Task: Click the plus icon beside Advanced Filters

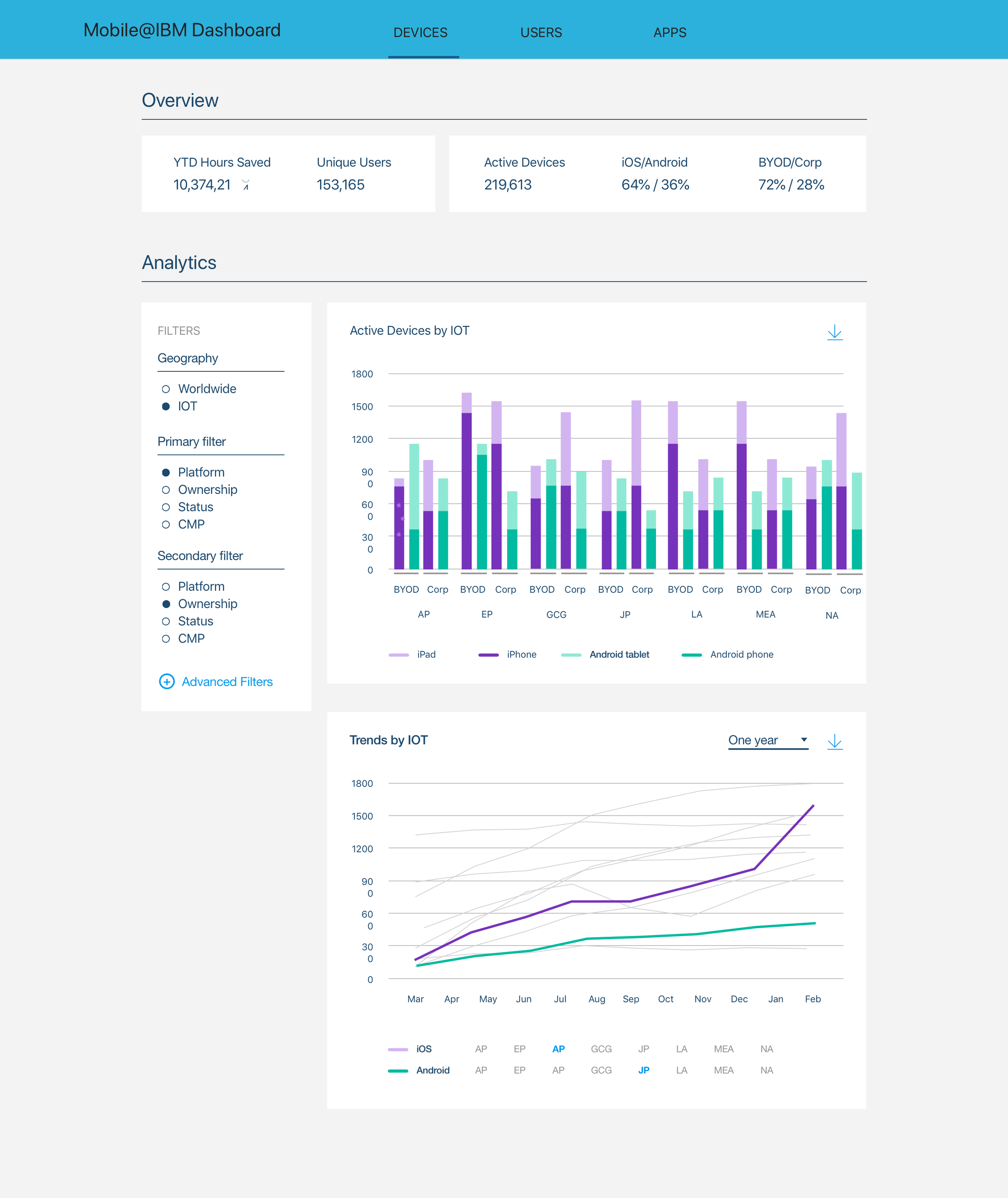Action: coord(166,681)
